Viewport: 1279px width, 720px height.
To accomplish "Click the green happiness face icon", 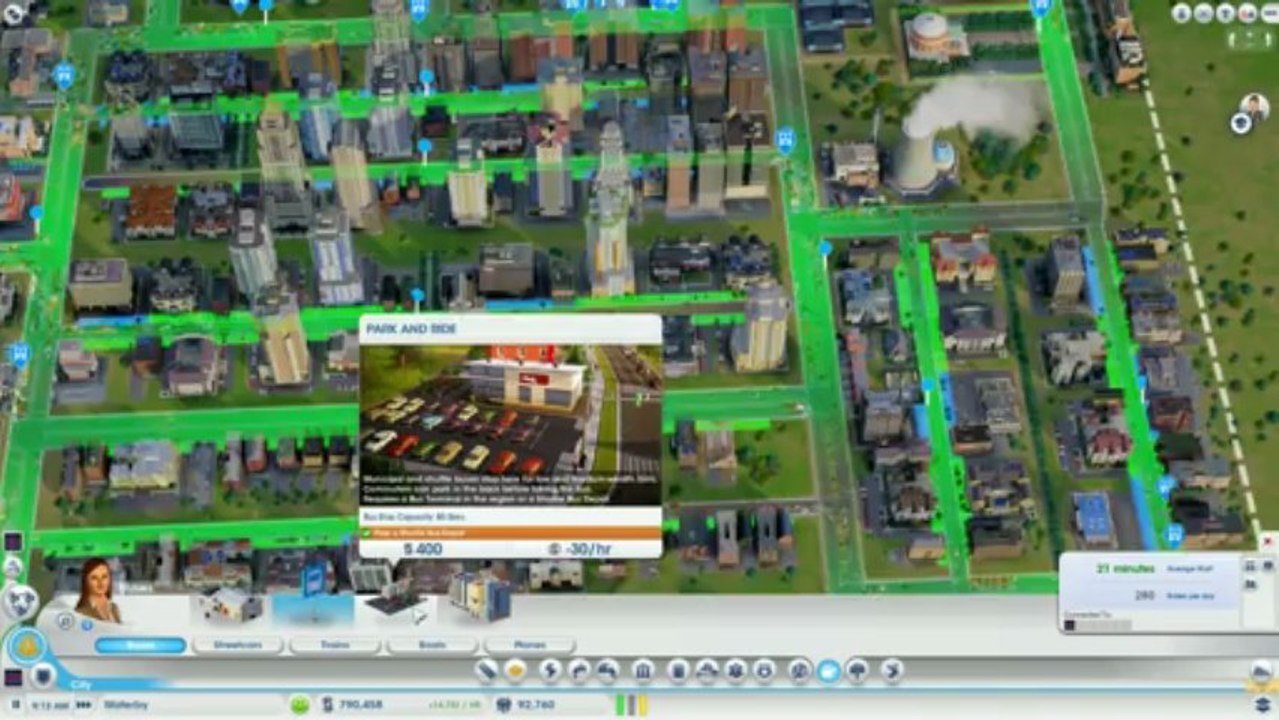I will pos(299,705).
